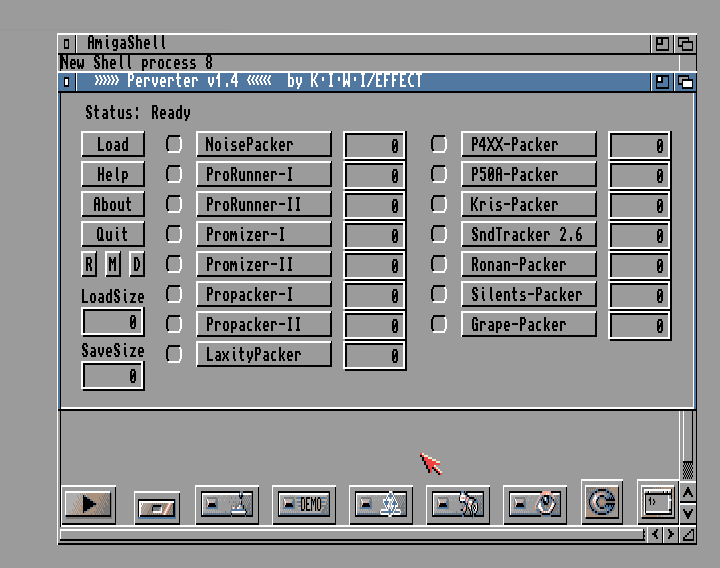Enable the NoisePacker checkbox
720x568 pixels.
click(x=174, y=144)
